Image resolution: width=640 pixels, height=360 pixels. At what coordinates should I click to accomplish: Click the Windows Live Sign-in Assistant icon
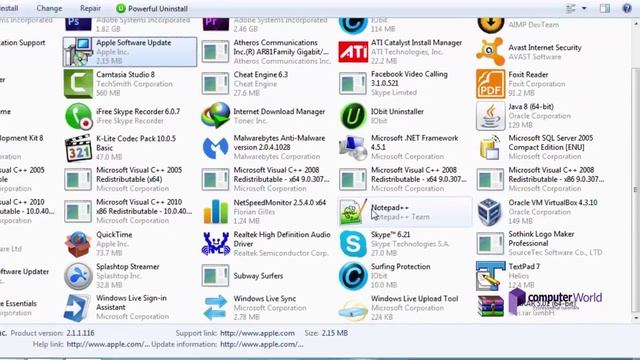tap(77, 308)
